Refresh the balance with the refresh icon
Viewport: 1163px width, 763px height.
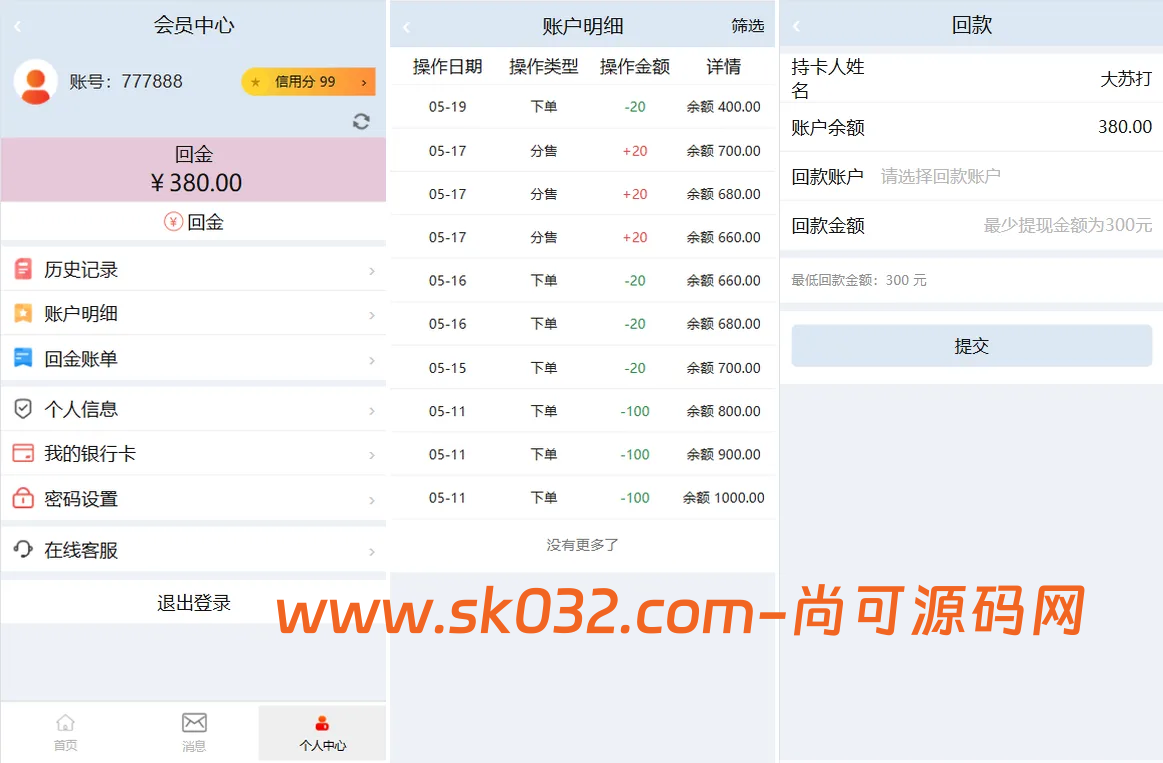click(361, 122)
